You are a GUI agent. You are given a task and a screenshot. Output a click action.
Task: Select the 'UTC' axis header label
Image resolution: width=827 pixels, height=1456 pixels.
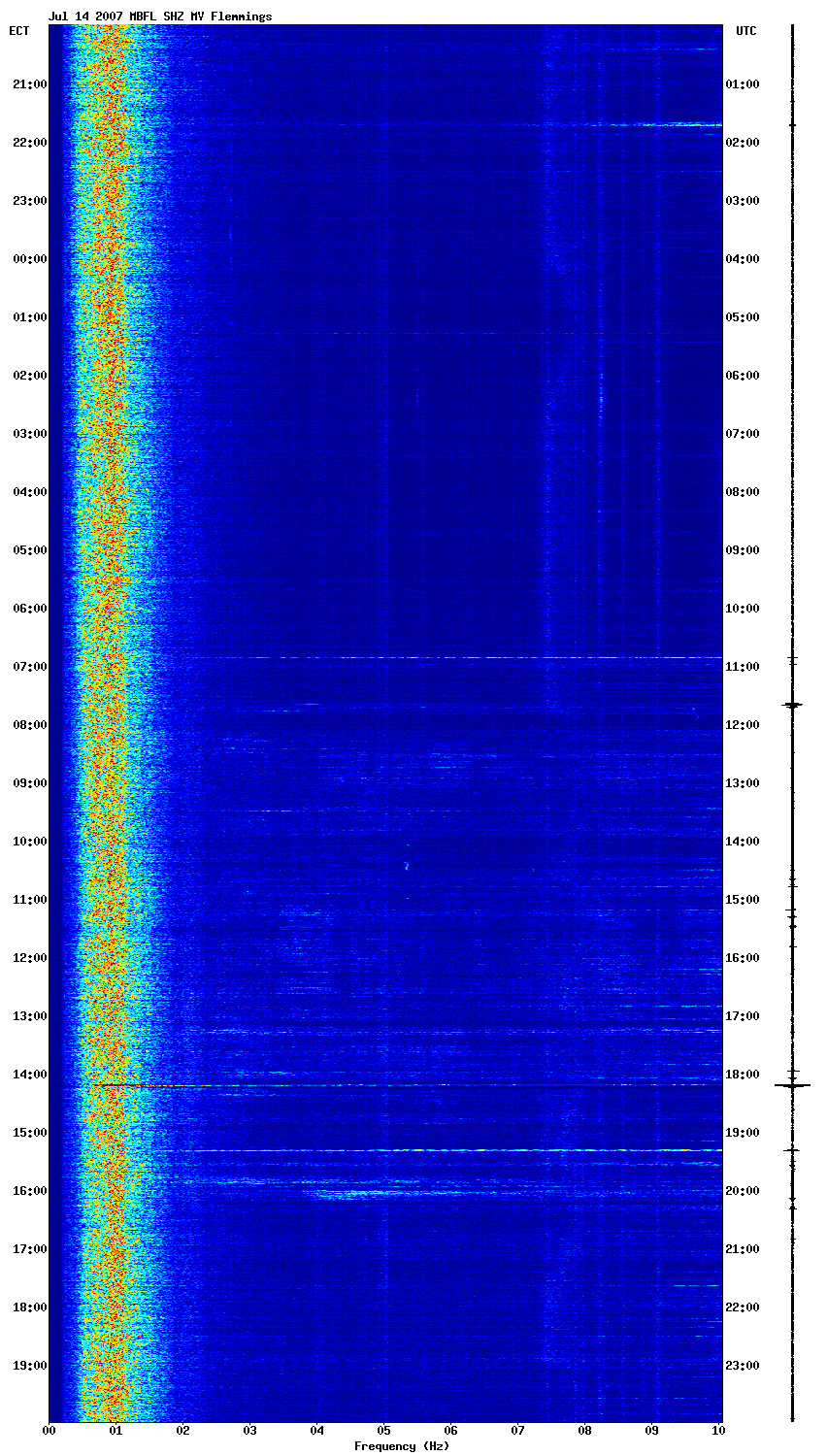745,31
